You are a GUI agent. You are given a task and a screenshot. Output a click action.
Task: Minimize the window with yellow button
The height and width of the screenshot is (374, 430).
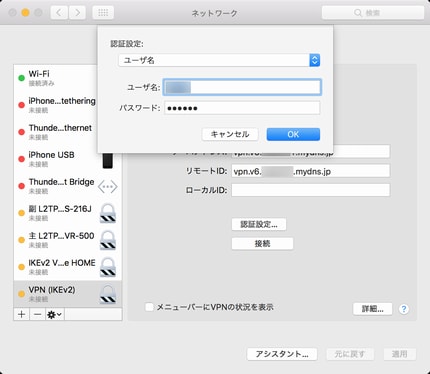pos(25,13)
